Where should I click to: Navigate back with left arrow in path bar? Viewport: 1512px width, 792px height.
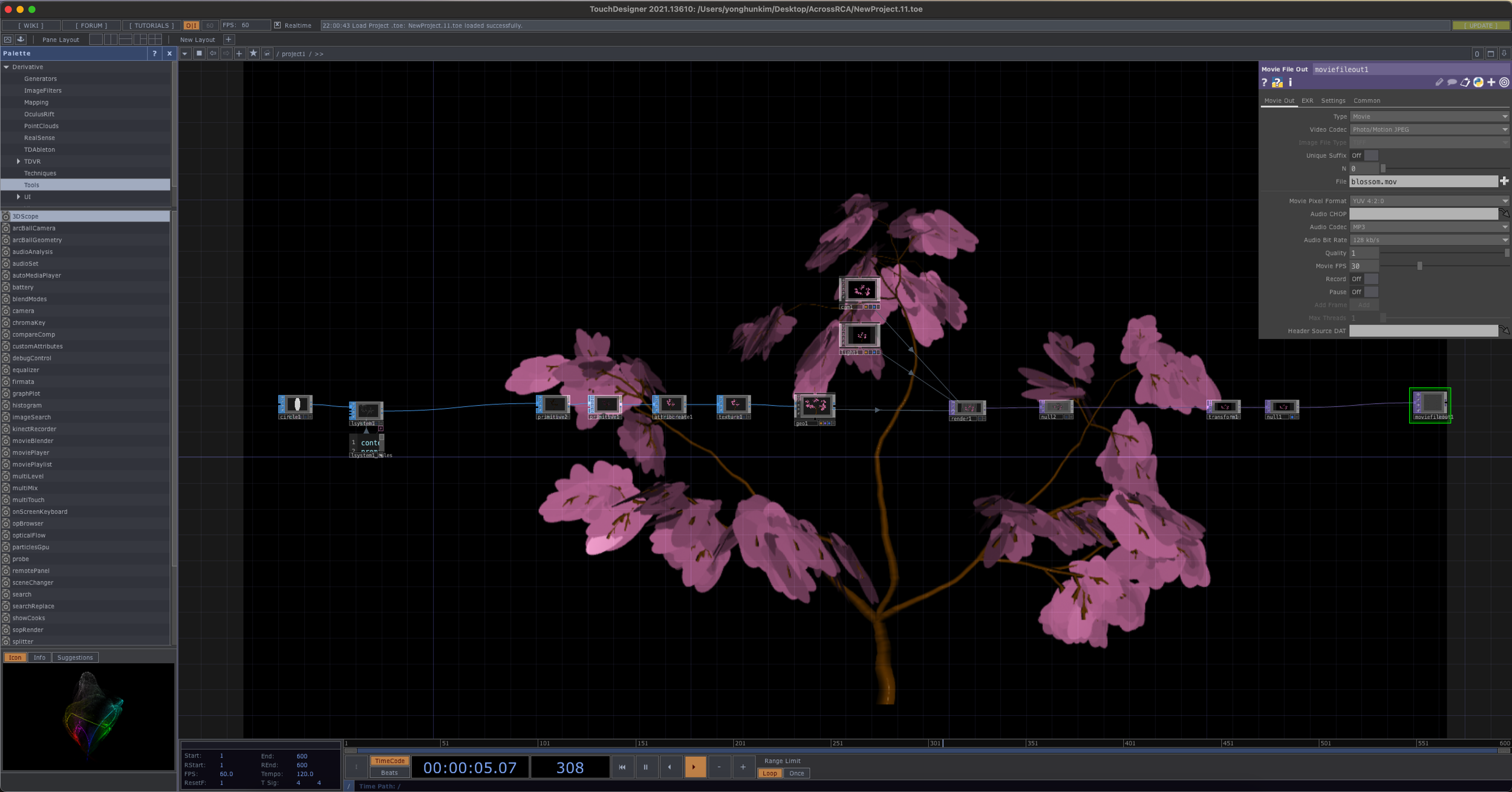tap(213, 53)
